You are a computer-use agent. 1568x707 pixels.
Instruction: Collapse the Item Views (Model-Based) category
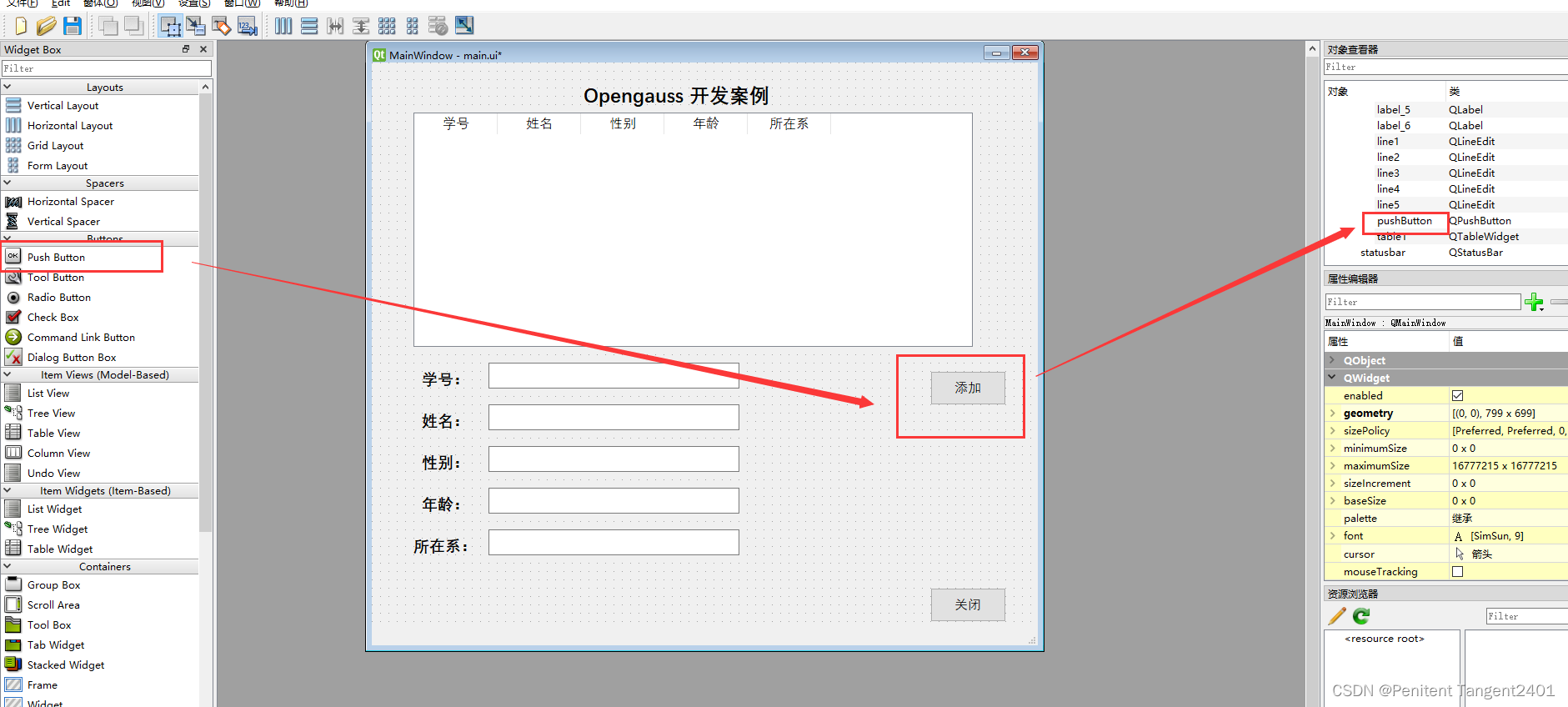click(8, 374)
